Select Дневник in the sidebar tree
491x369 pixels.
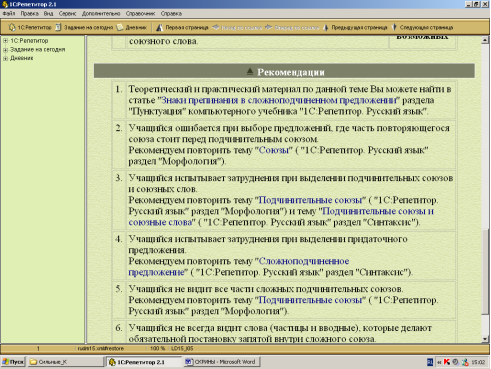22,58
